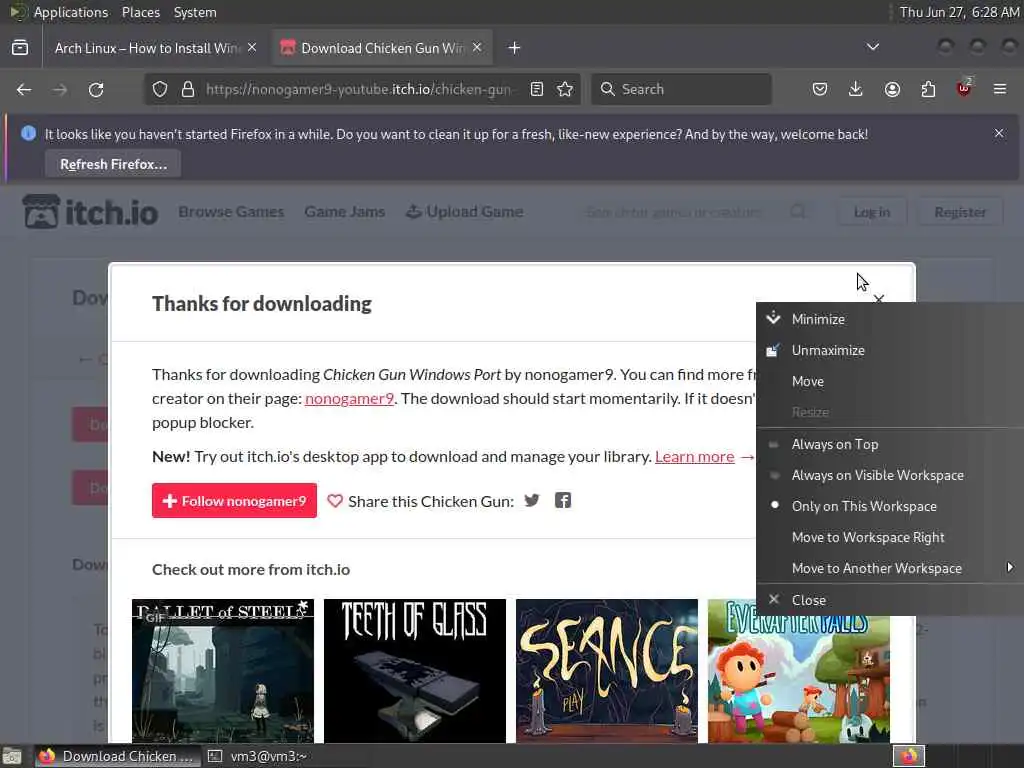Switch to the Download Chicken Gun tab

click(382, 48)
